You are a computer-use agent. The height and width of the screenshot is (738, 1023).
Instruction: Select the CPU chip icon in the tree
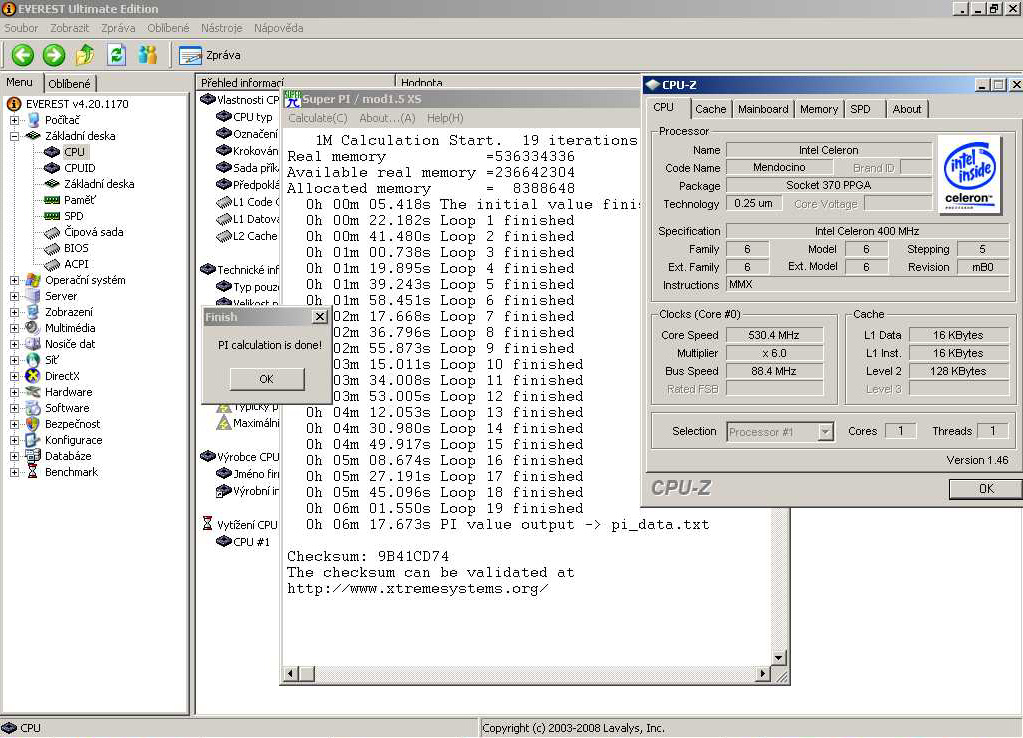[x=52, y=152]
